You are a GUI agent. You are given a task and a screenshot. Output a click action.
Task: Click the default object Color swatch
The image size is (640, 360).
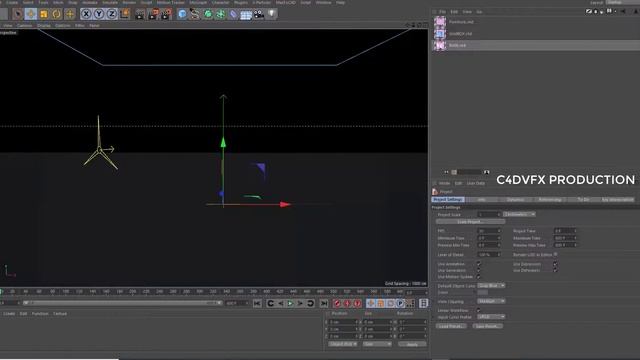tap(482, 293)
